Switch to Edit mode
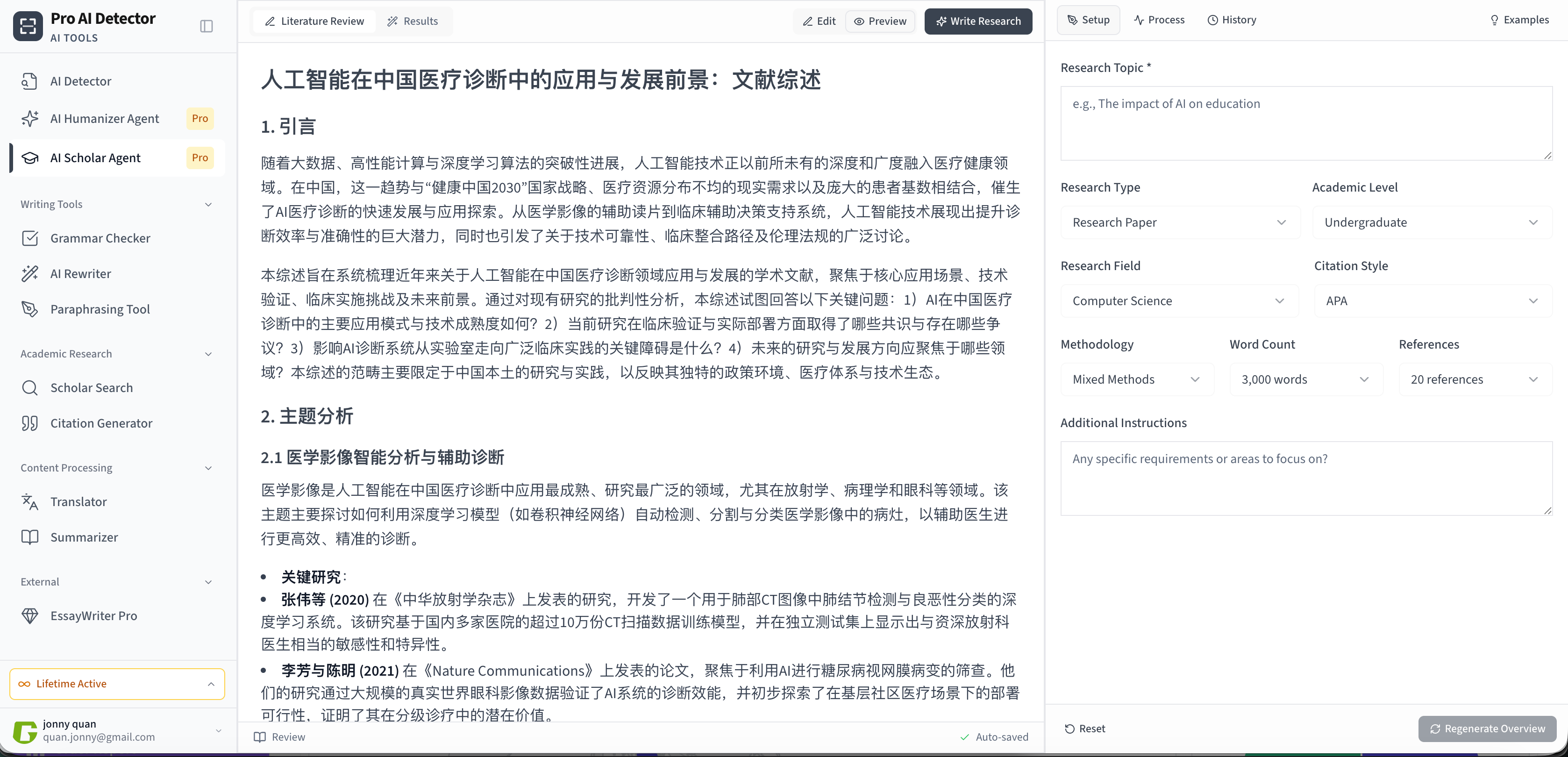The height and width of the screenshot is (757, 1568). pos(819,21)
